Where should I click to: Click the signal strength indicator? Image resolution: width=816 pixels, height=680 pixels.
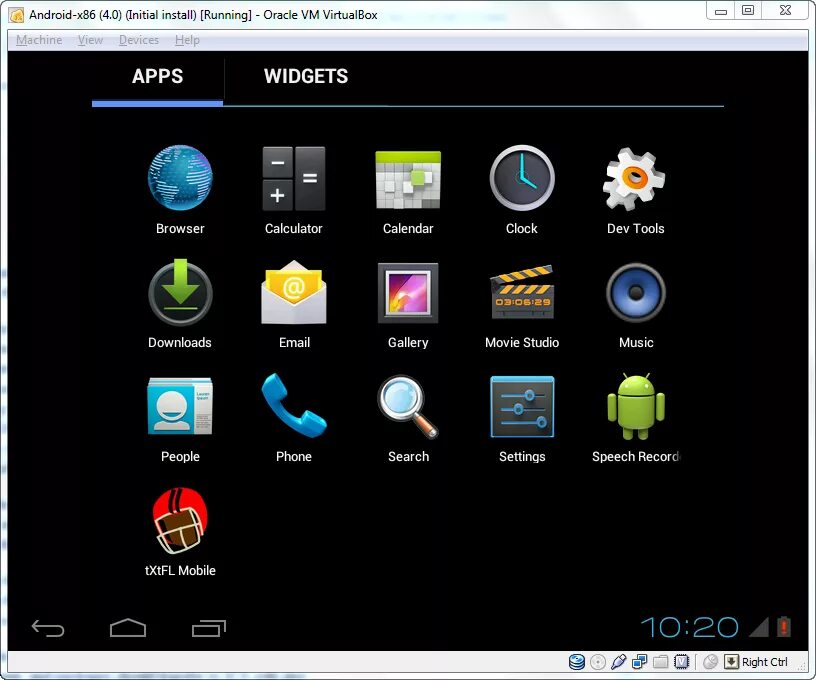click(x=759, y=627)
